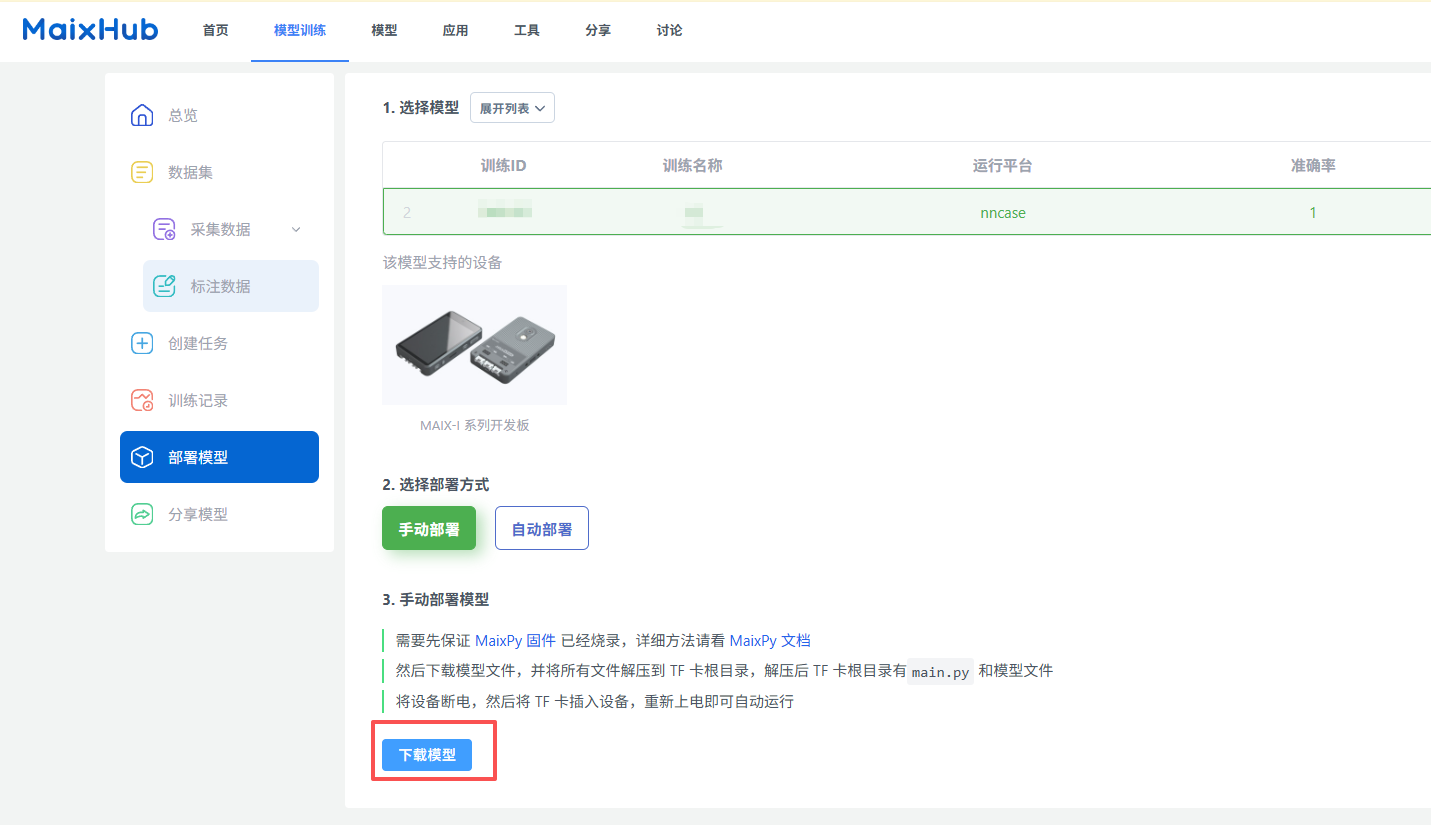Viewport: 1431px width, 825px height.
Task: Go to the 首页 navigation tab
Action: coord(215,31)
